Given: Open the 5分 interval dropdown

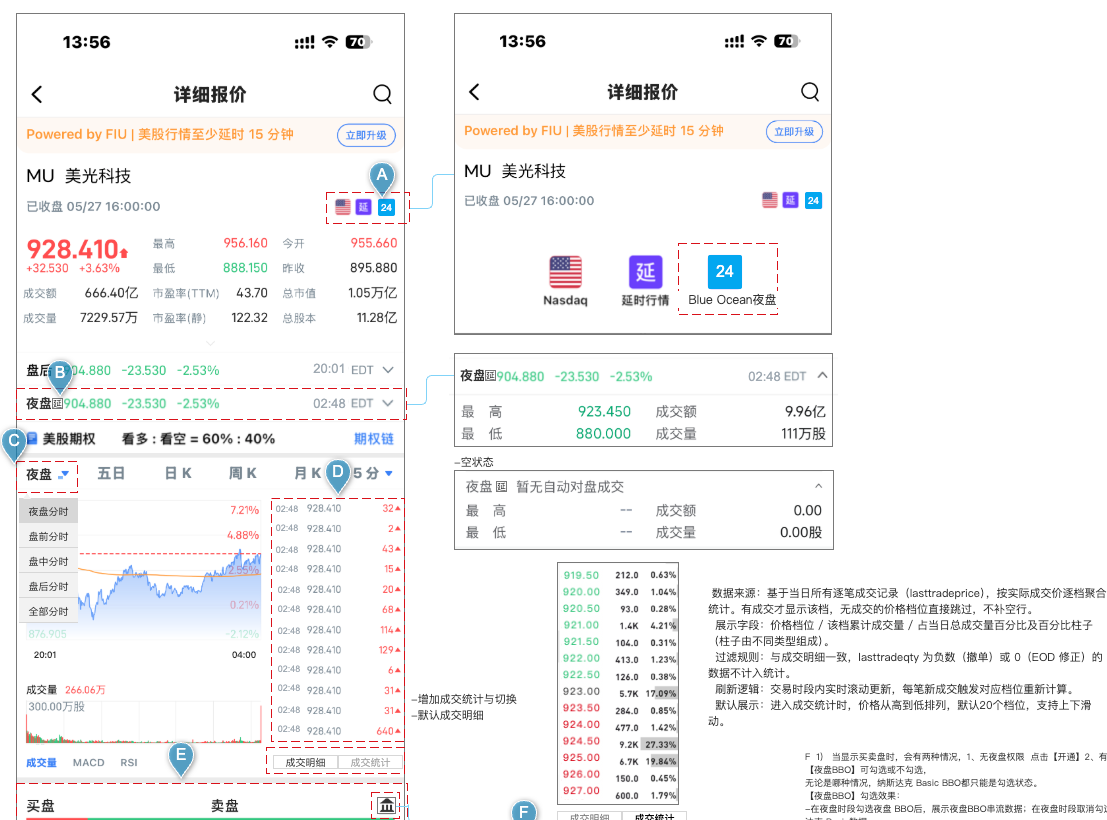Looking at the screenshot, I should click(x=373, y=473).
